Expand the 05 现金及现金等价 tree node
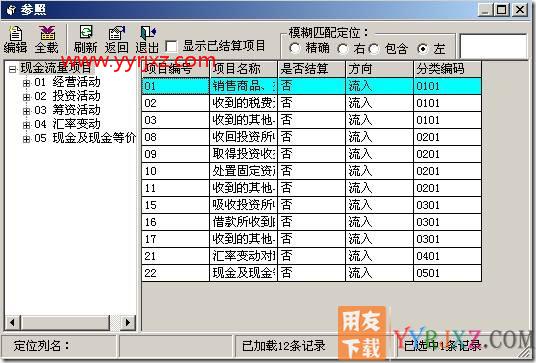The width and height of the screenshot is (536, 363). [26, 139]
